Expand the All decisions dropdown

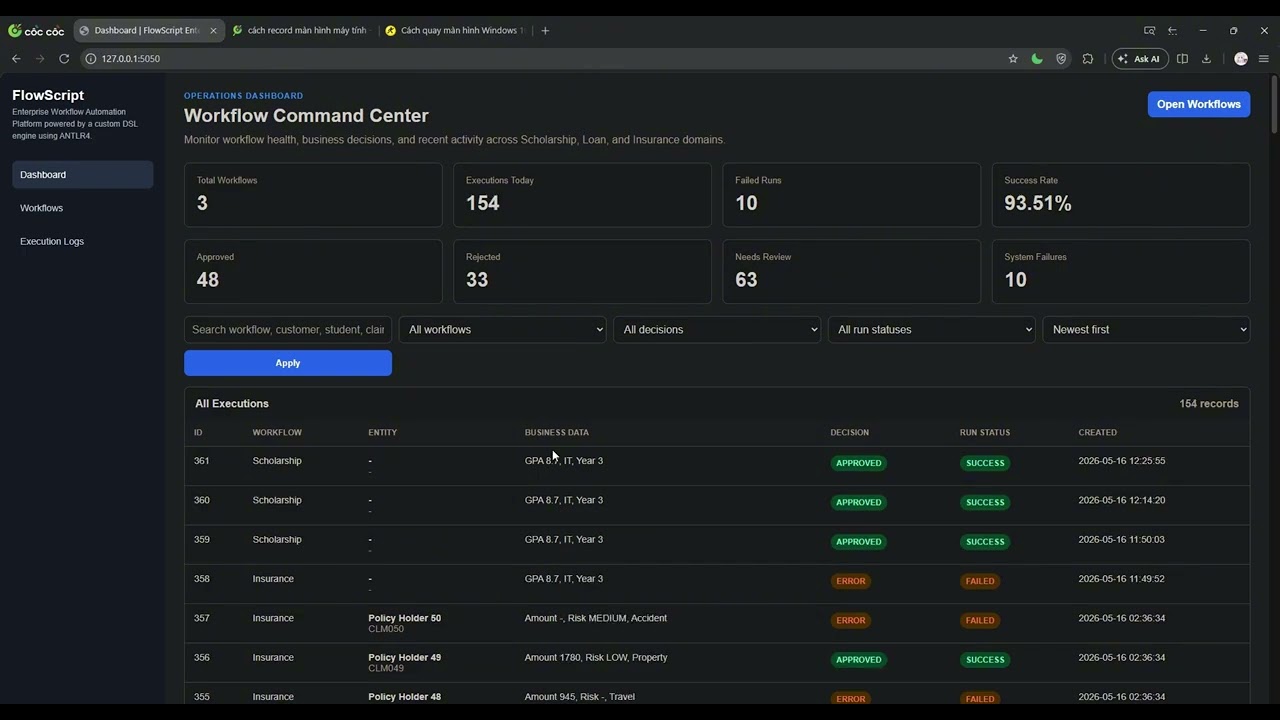tap(717, 329)
